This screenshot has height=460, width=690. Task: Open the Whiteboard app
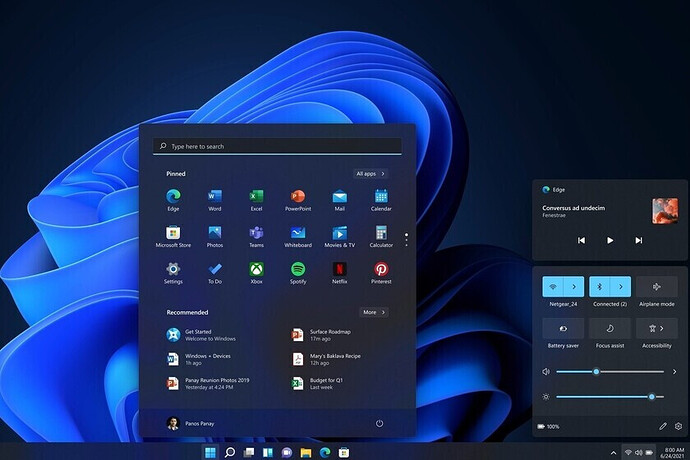[298, 236]
